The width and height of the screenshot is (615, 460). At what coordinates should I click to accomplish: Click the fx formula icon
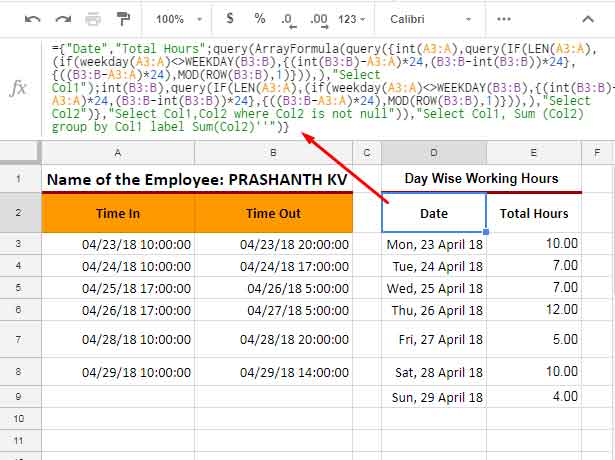click(18, 88)
